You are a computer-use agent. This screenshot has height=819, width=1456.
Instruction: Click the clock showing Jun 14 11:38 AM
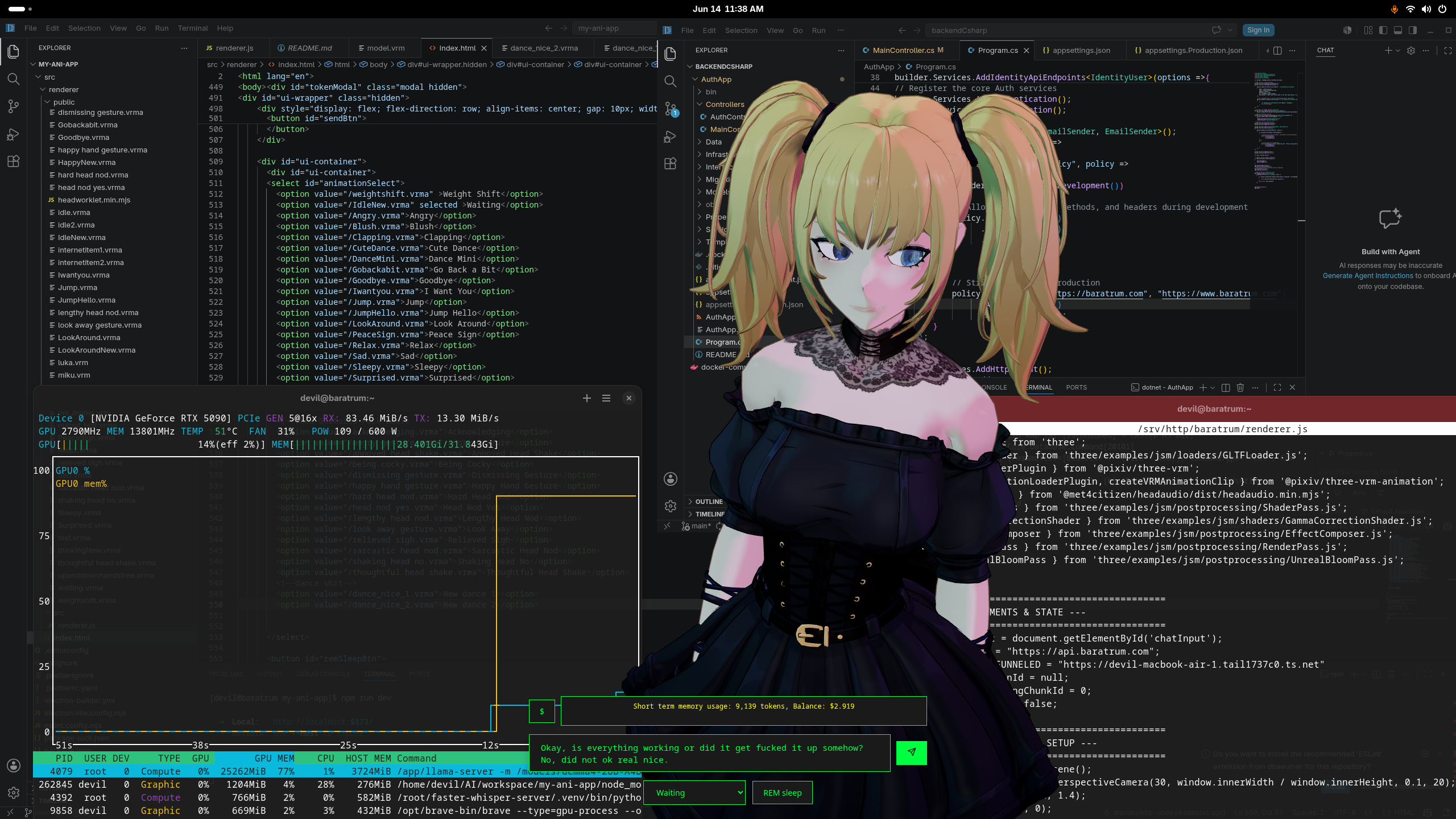727,9
